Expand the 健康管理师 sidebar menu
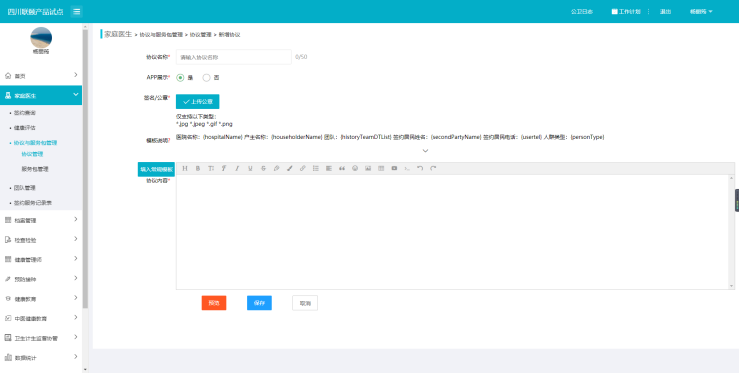 coord(41,259)
